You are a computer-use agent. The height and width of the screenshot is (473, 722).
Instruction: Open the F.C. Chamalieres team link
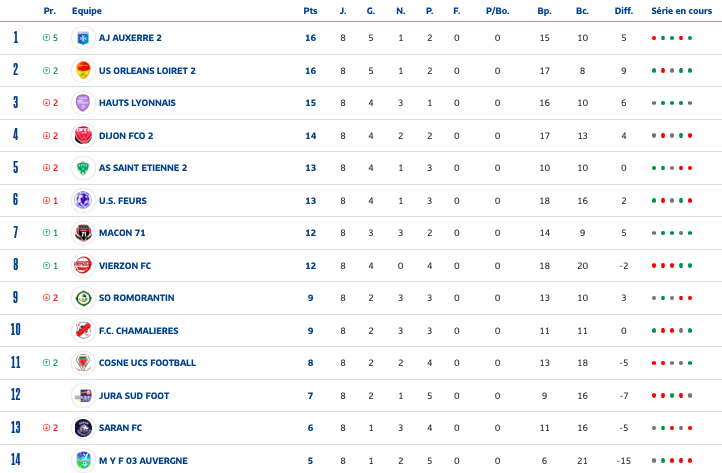(141, 331)
